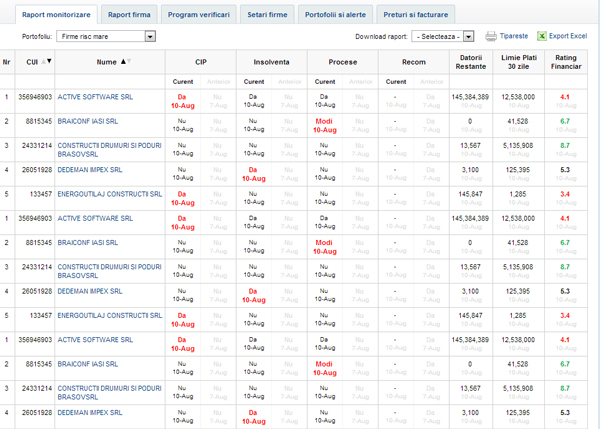Click rating 6.7 in first BRAICONF row

click(x=565, y=121)
